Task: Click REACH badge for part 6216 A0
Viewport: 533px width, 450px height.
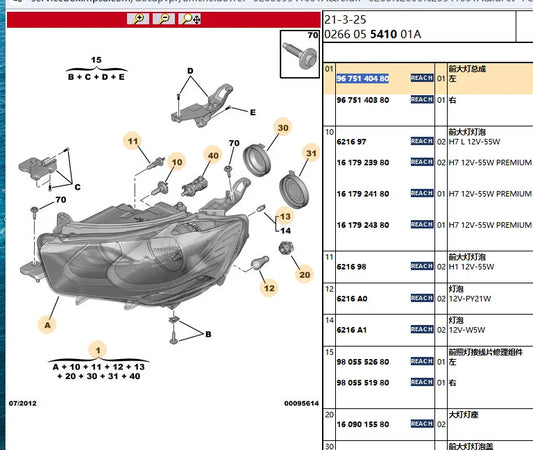Action: (x=422, y=298)
